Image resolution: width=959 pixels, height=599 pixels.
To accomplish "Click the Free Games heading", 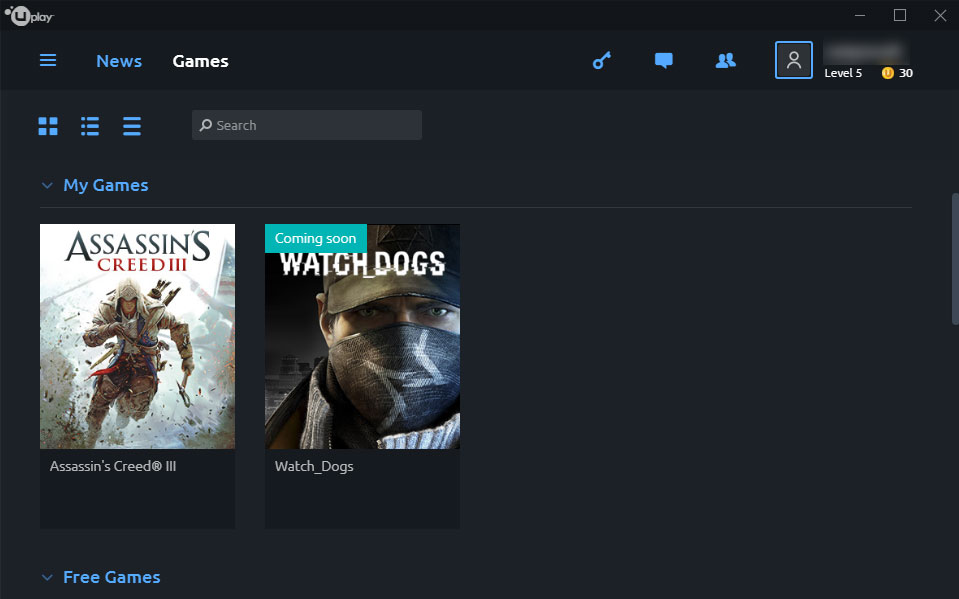I will point(112,577).
